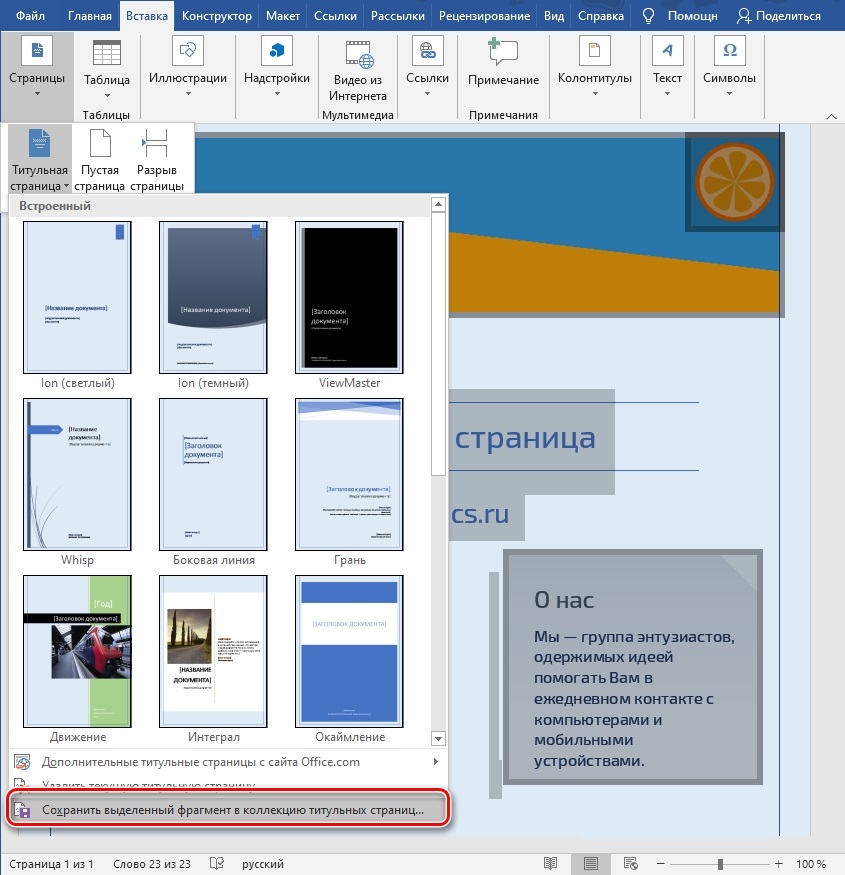The width and height of the screenshot is (845, 875).
Task: Open the Конструктор (Design) tab
Action: pyautogui.click(x=216, y=16)
